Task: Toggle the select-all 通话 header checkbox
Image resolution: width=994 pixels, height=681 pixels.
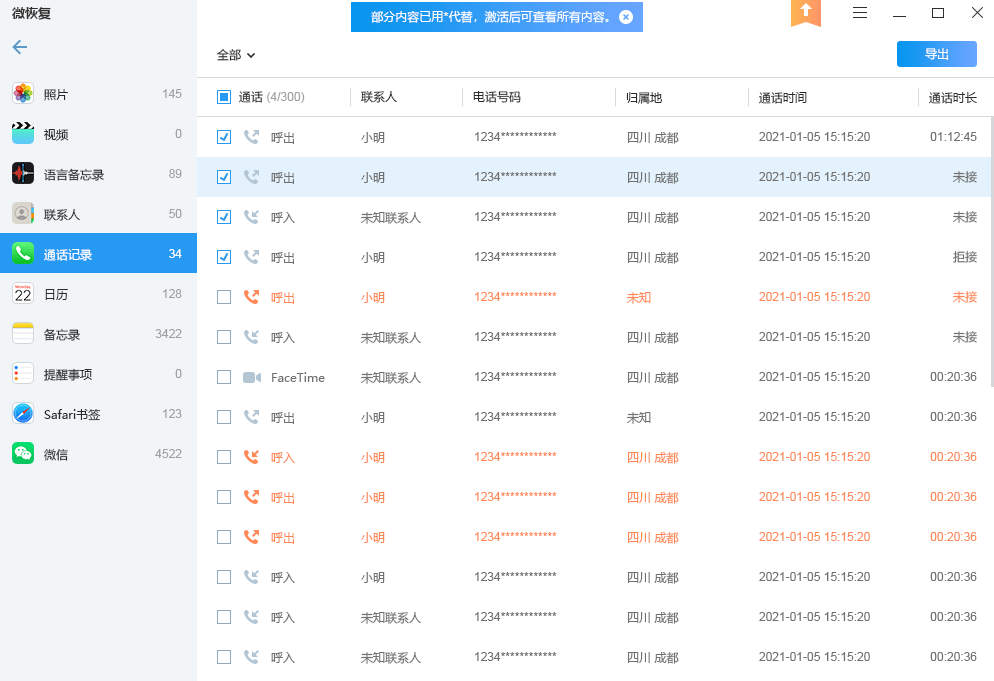Action: tap(224, 97)
